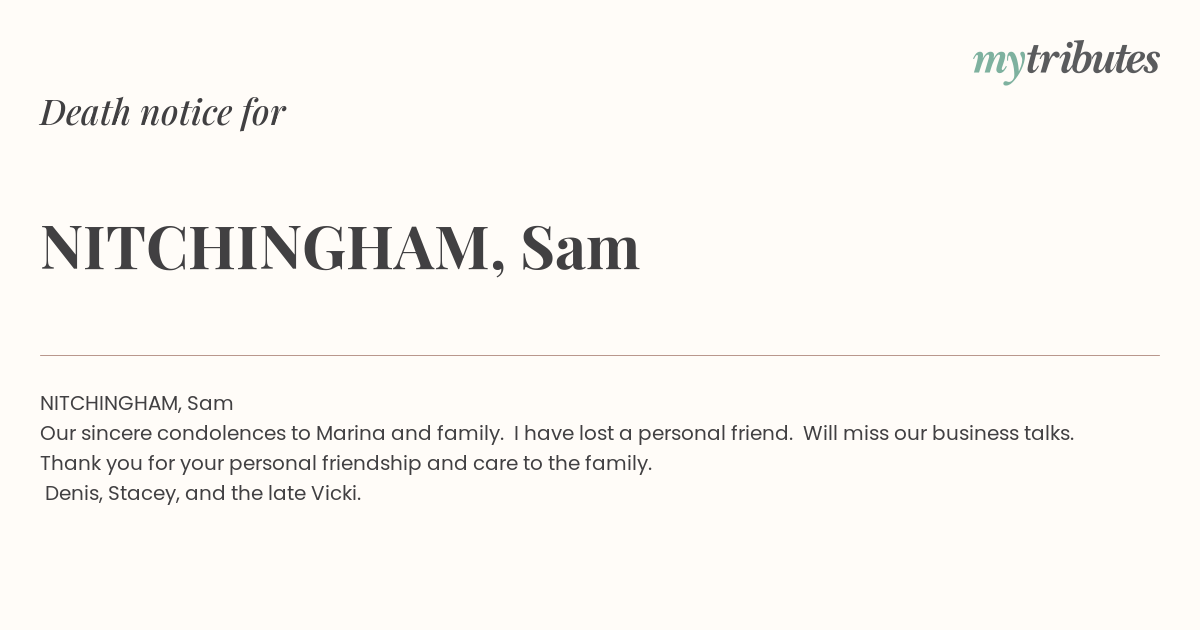Screen dimensions: 1200x630
Task: Click the sentence "Our sincere condolences to Marina and family."
Action: click(x=272, y=433)
